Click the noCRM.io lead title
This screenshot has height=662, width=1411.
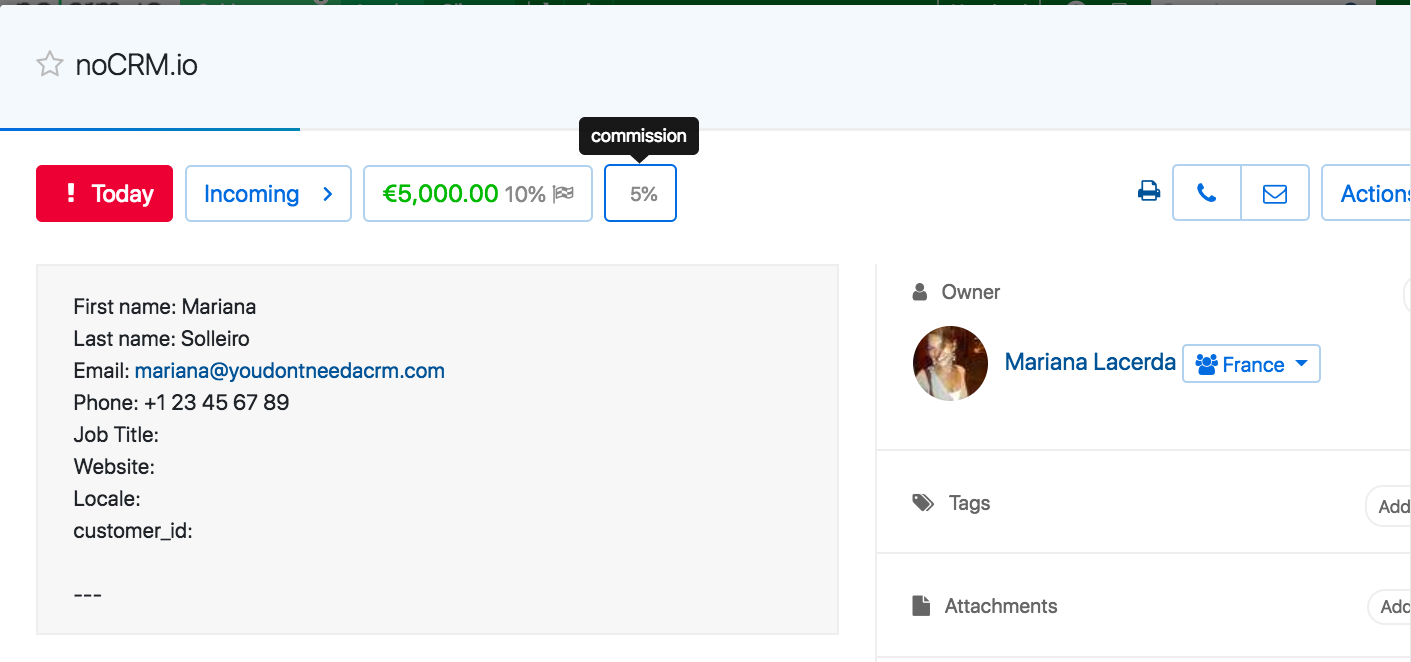(x=136, y=66)
